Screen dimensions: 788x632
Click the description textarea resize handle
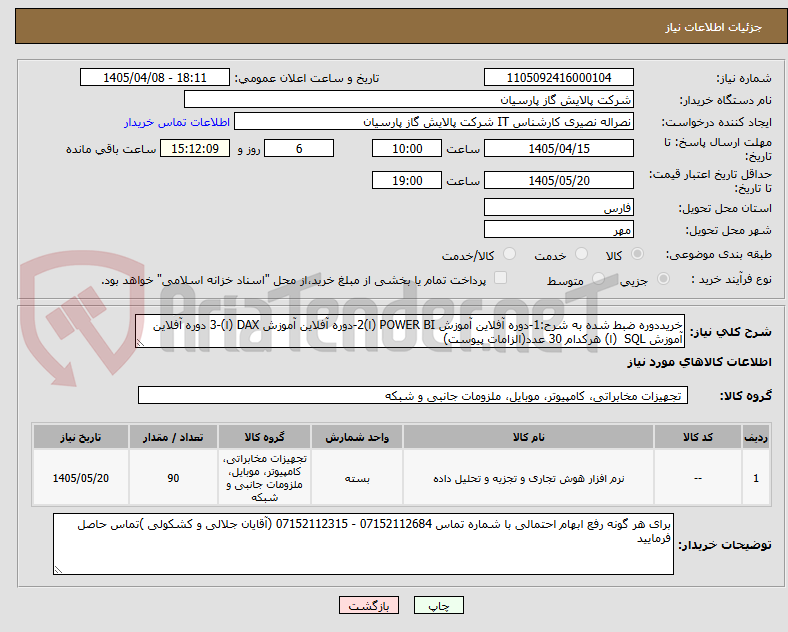tap(140, 343)
